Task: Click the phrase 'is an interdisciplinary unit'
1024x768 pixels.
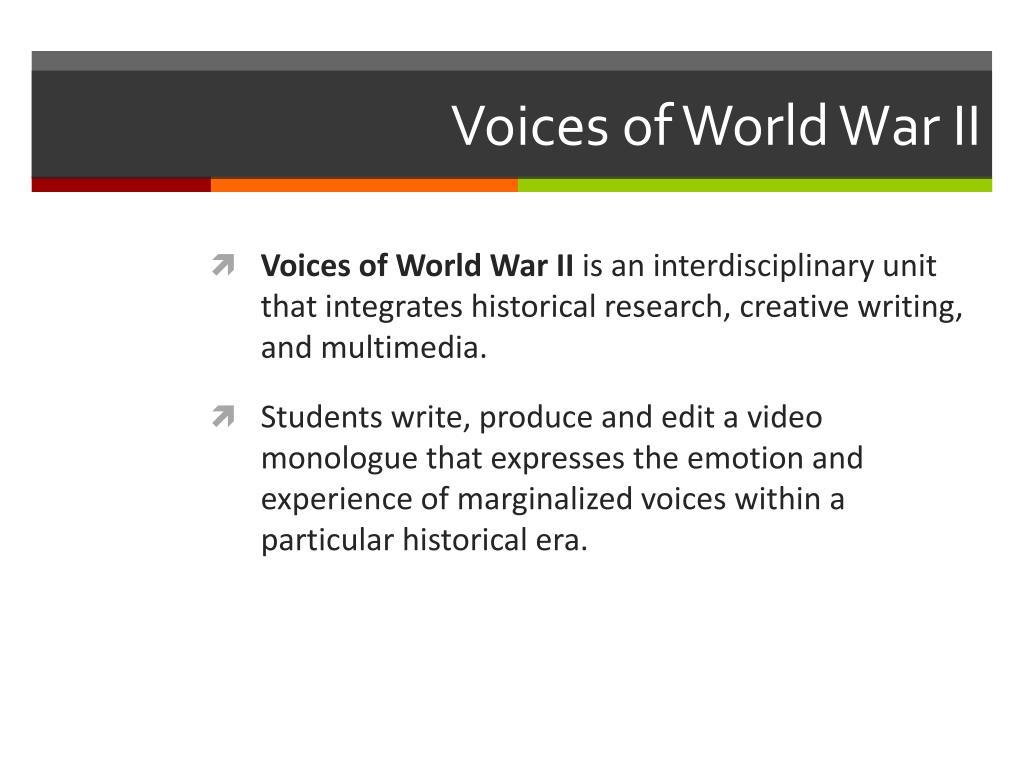Action: click(760, 266)
